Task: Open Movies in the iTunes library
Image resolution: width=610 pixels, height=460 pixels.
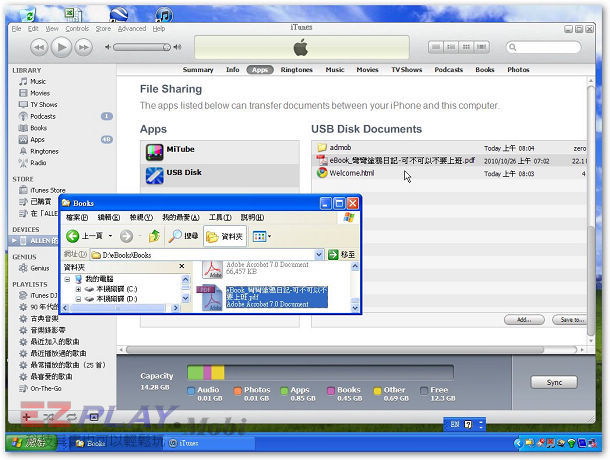Action: (40, 93)
